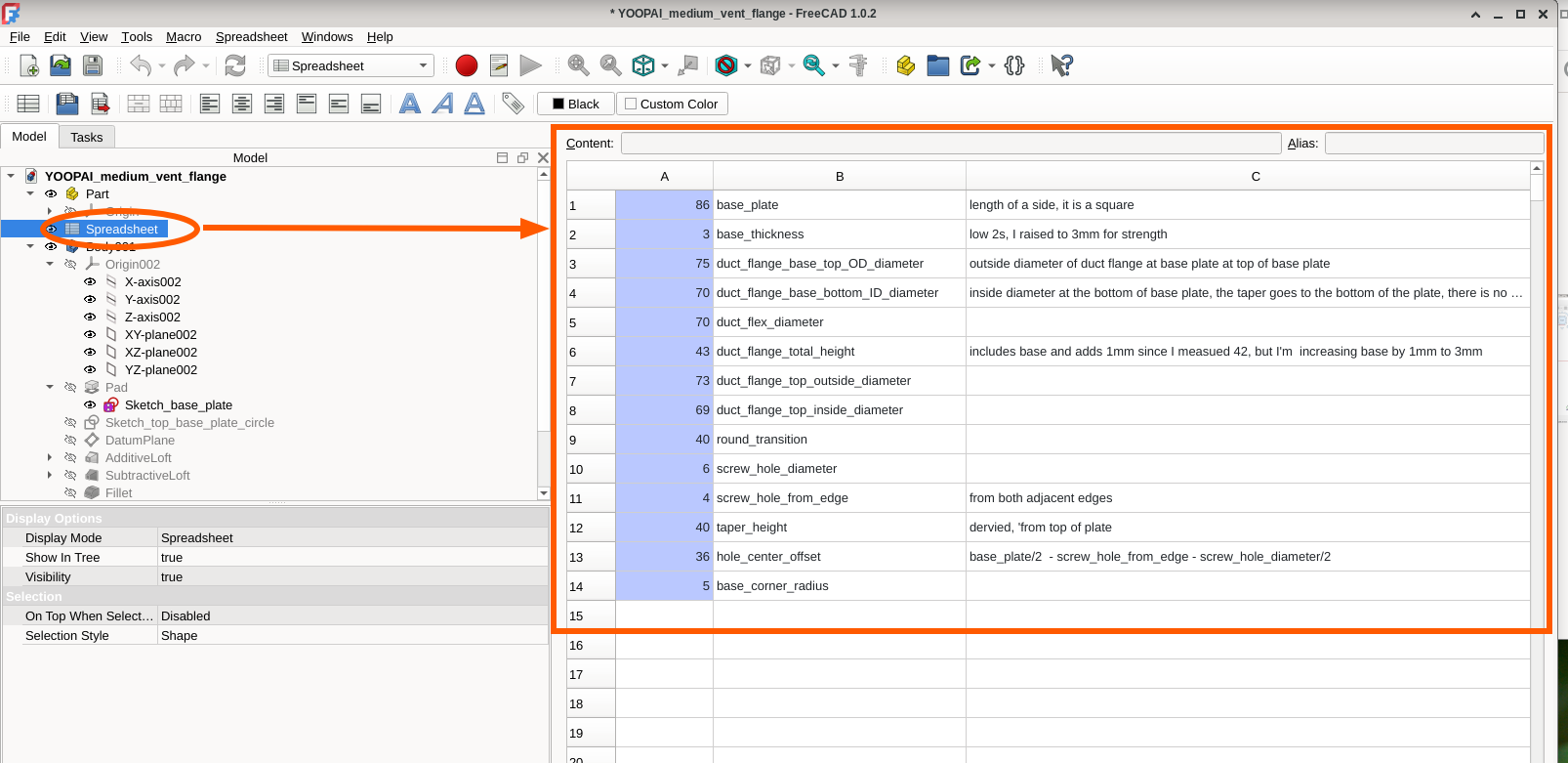Viewport: 1568px width, 763px height.
Task: Select the duct_flex_diameter cell
Action: [839, 322]
